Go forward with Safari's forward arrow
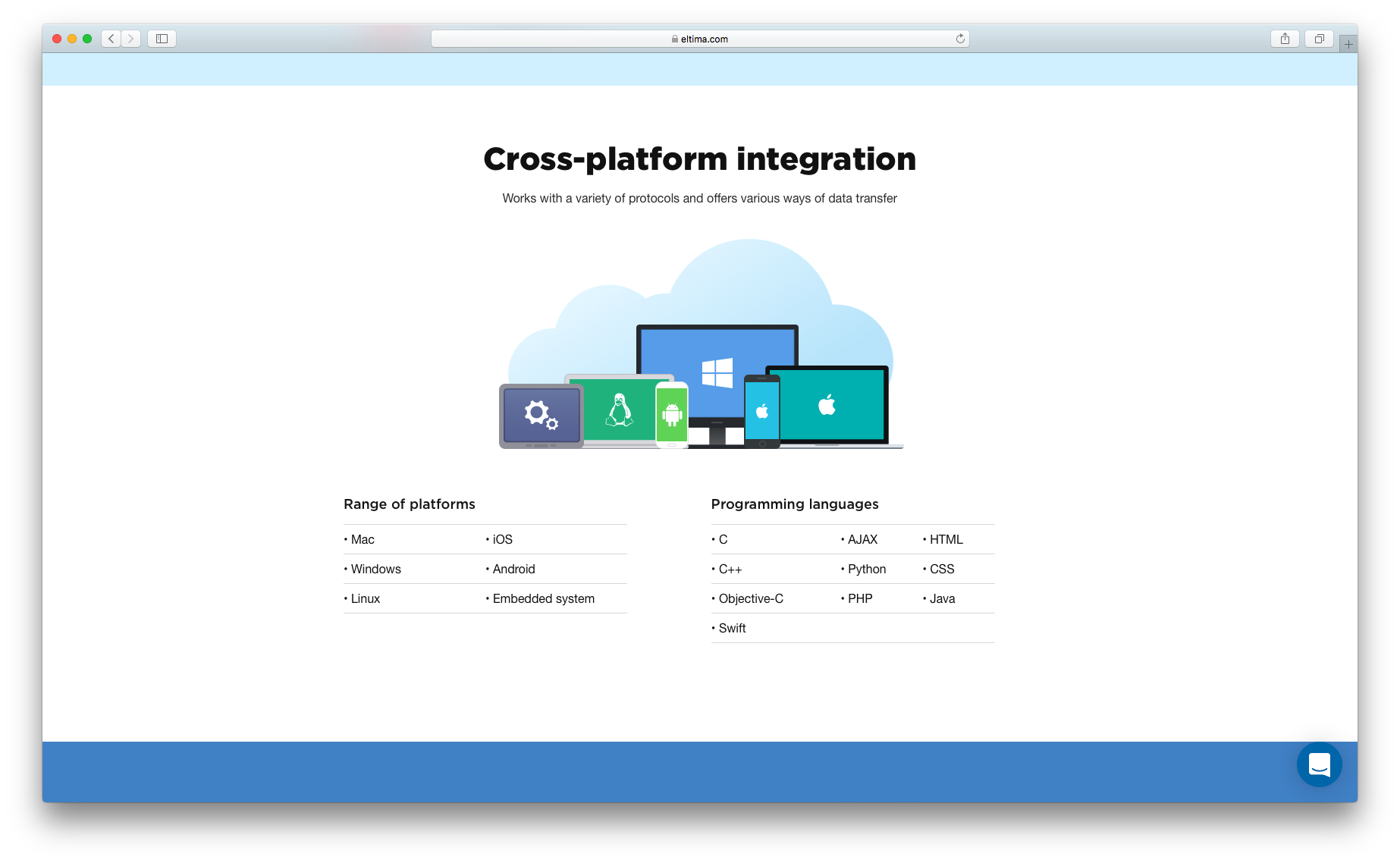The height and width of the screenshot is (863, 1400). (130, 39)
